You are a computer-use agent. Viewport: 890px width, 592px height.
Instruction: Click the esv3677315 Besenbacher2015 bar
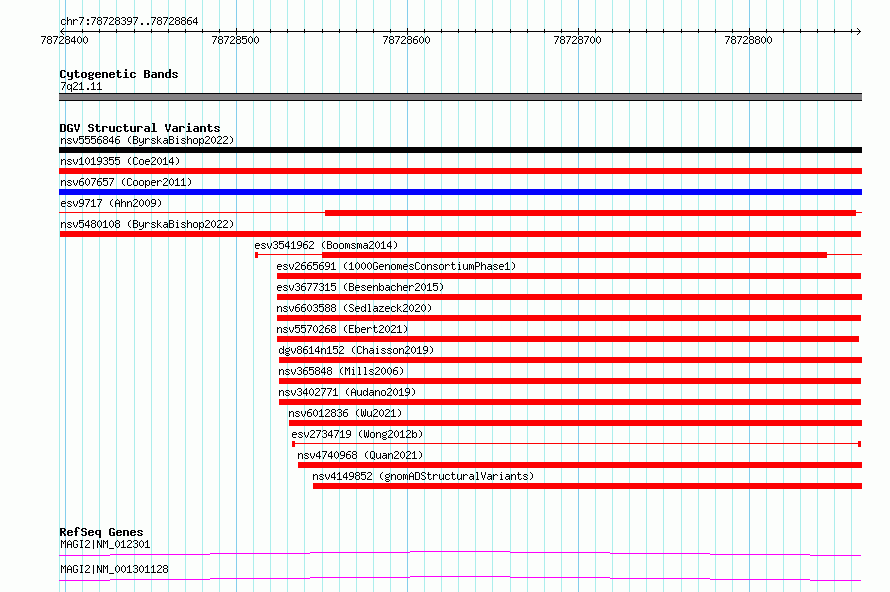569,297
